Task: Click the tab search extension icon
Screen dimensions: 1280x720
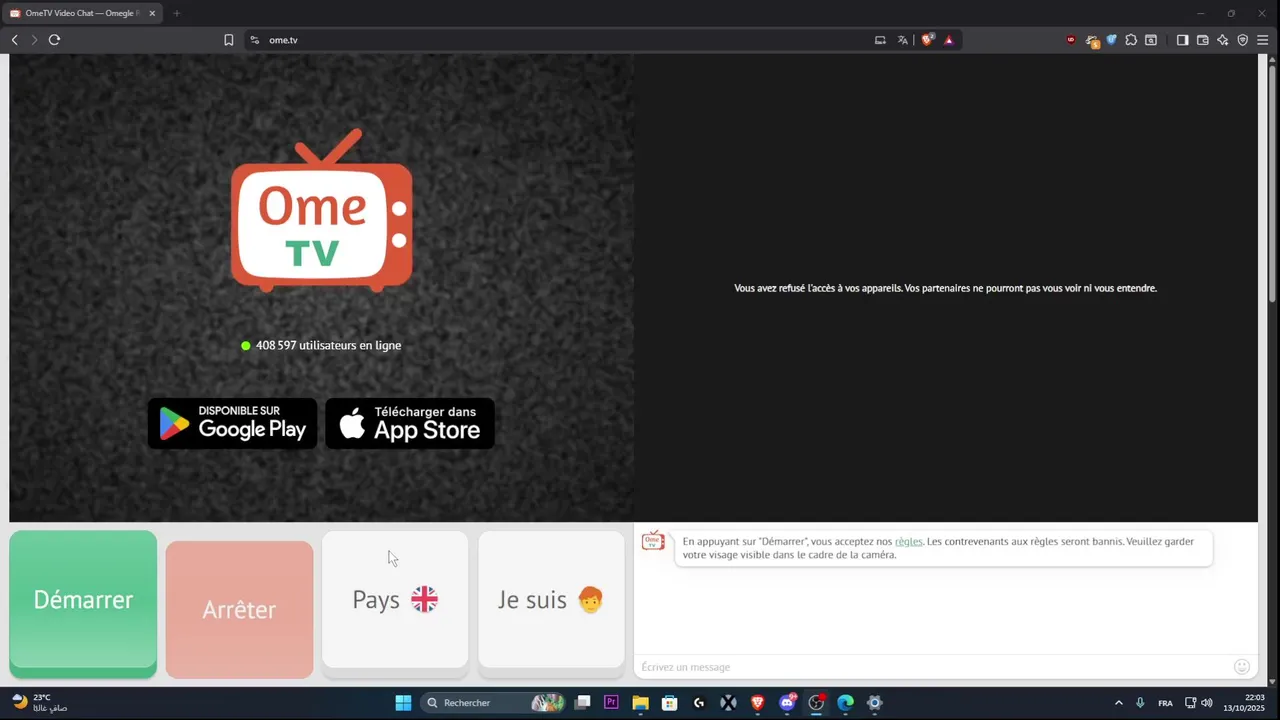Action: pyautogui.click(x=1151, y=40)
